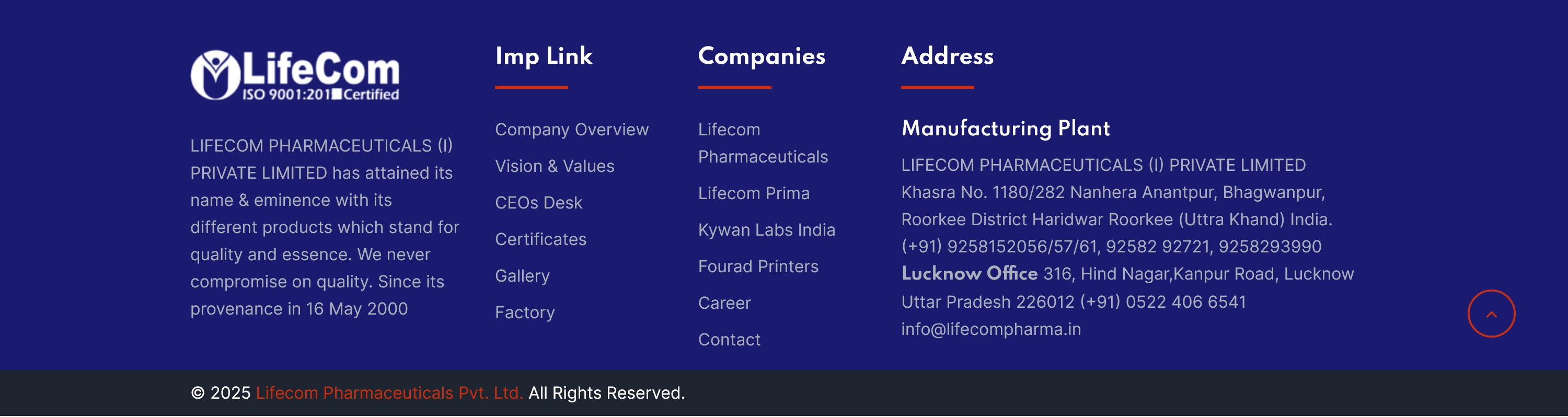
Task: Click the Manufacturing Plant heading
Action: pos(1006,129)
